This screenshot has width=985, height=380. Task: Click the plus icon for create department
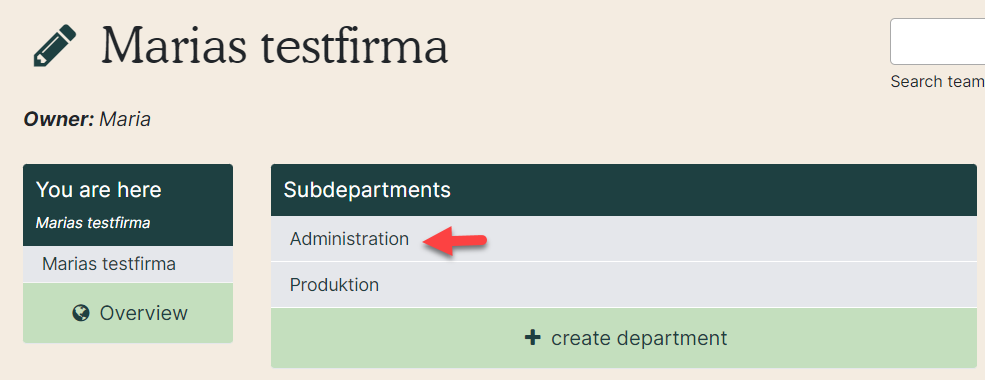tap(532, 338)
